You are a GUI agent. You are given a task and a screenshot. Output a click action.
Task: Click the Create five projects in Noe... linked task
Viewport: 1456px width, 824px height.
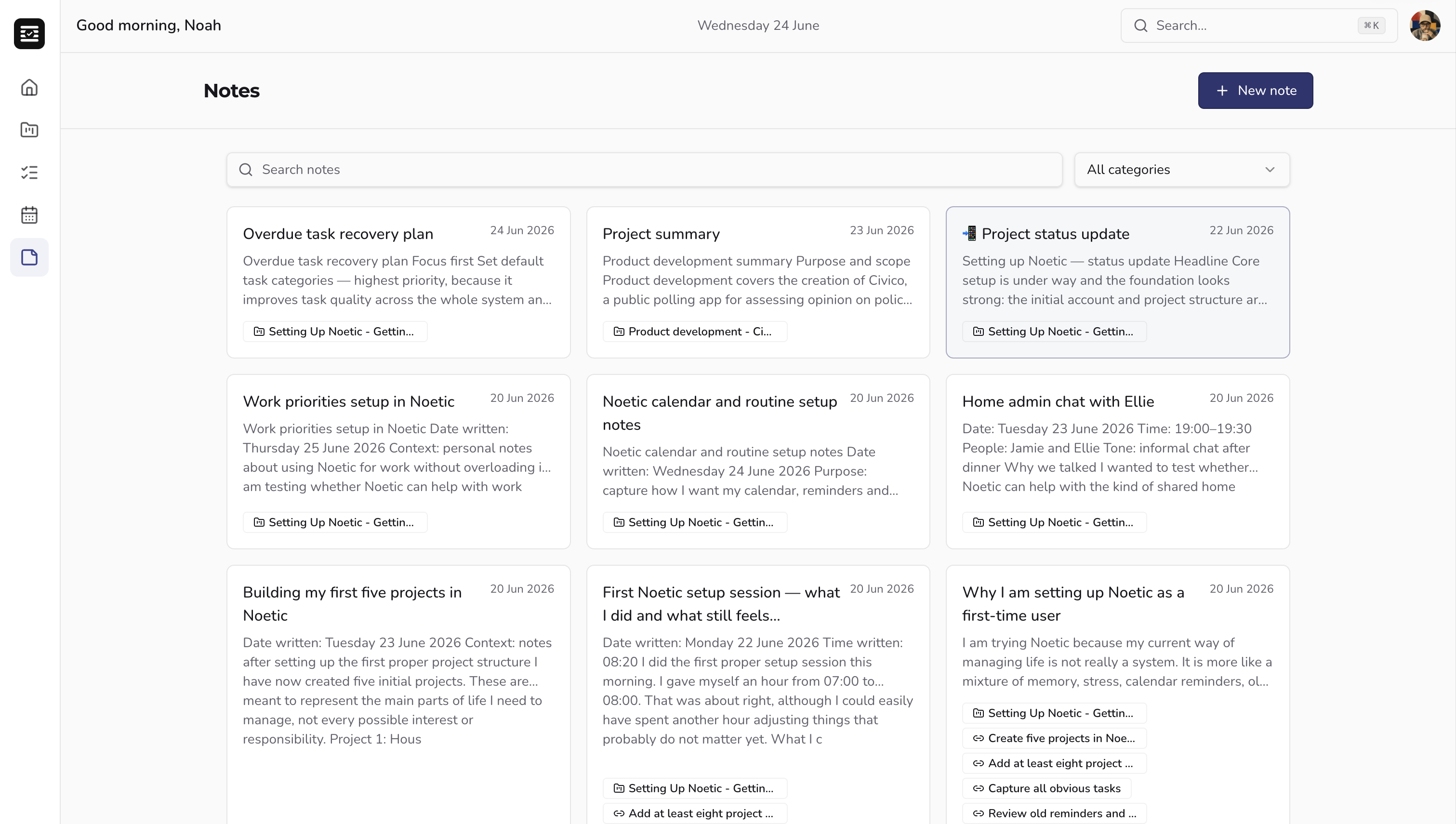(x=1054, y=738)
